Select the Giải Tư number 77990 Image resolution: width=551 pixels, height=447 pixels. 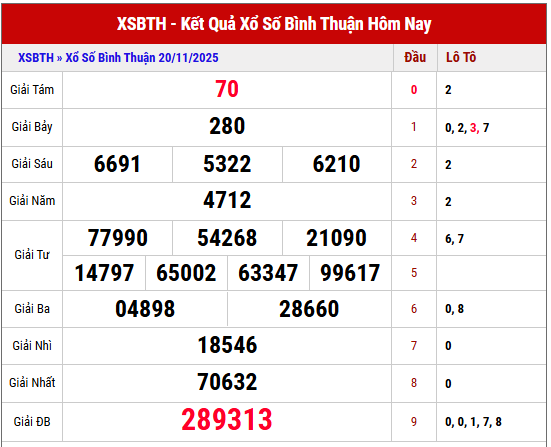(x=117, y=238)
